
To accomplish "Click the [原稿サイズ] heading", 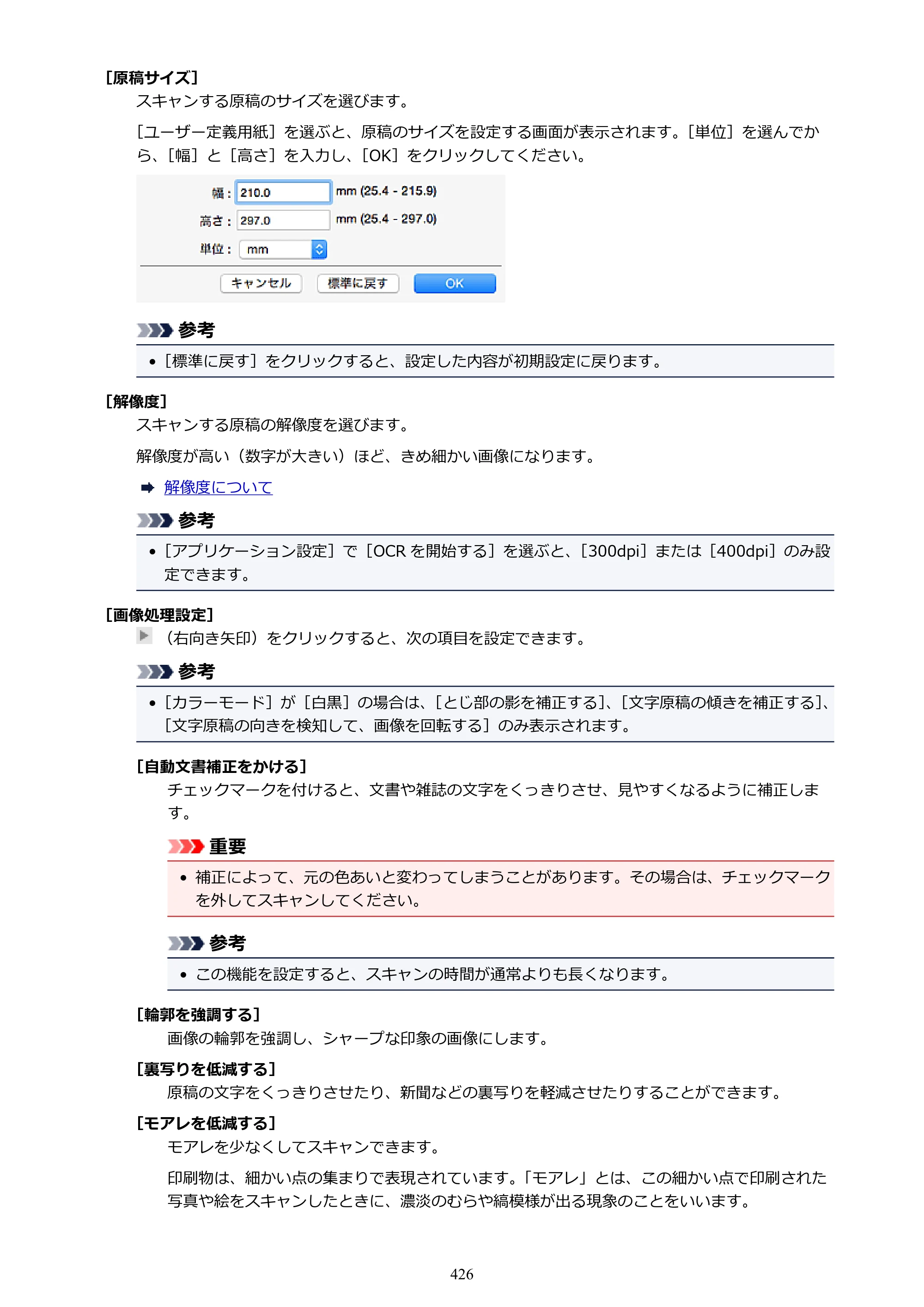I will (152, 78).
